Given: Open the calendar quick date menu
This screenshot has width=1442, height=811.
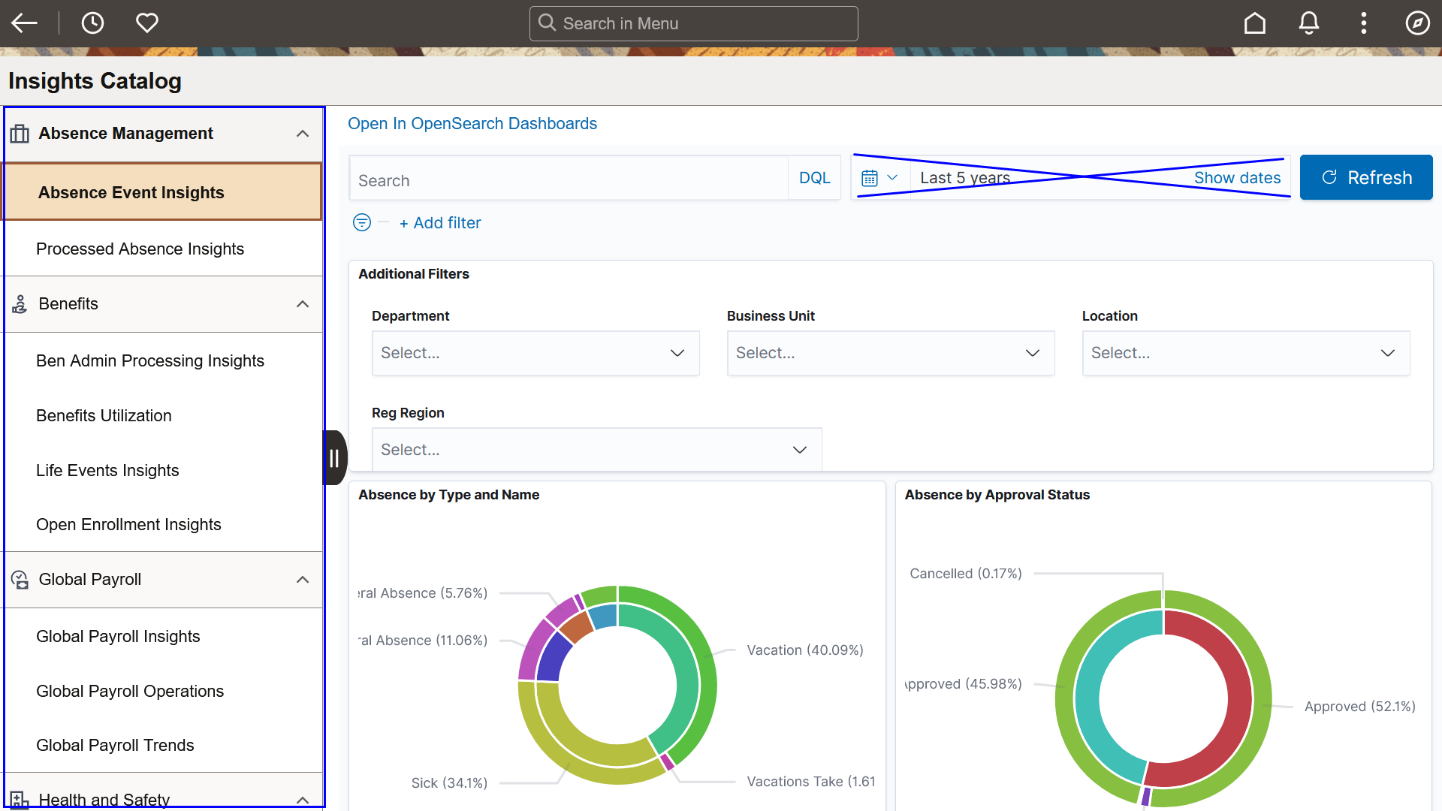Looking at the screenshot, I should (x=880, y=178).
